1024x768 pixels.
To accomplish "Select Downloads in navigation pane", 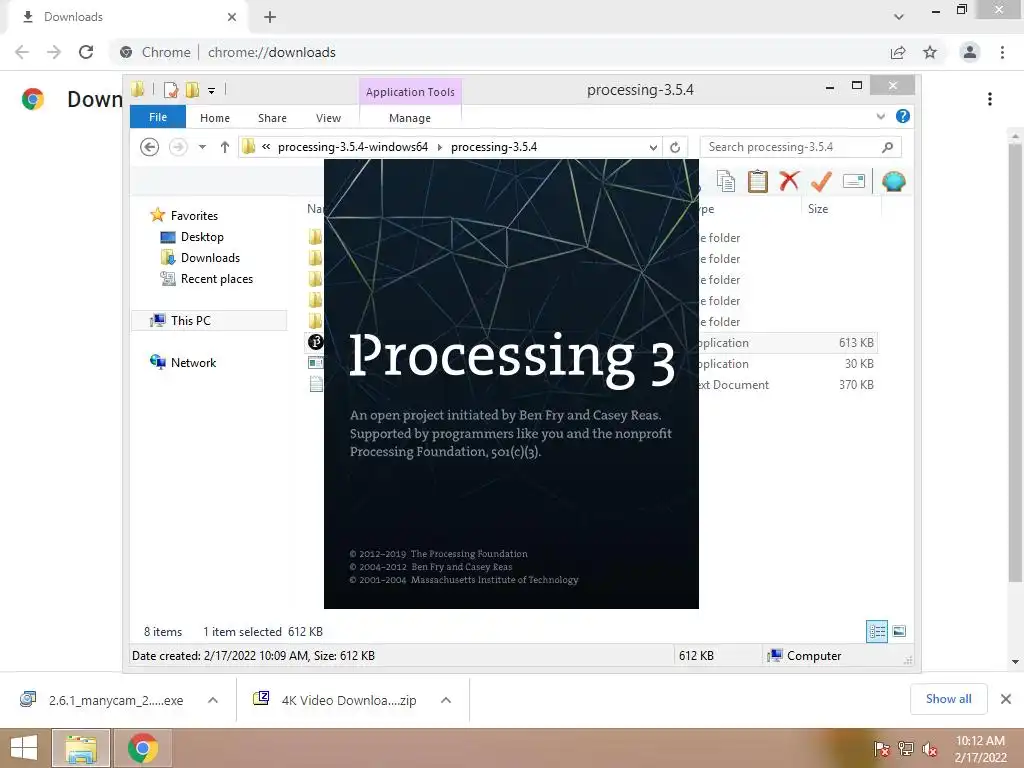I will pos(210,257).
